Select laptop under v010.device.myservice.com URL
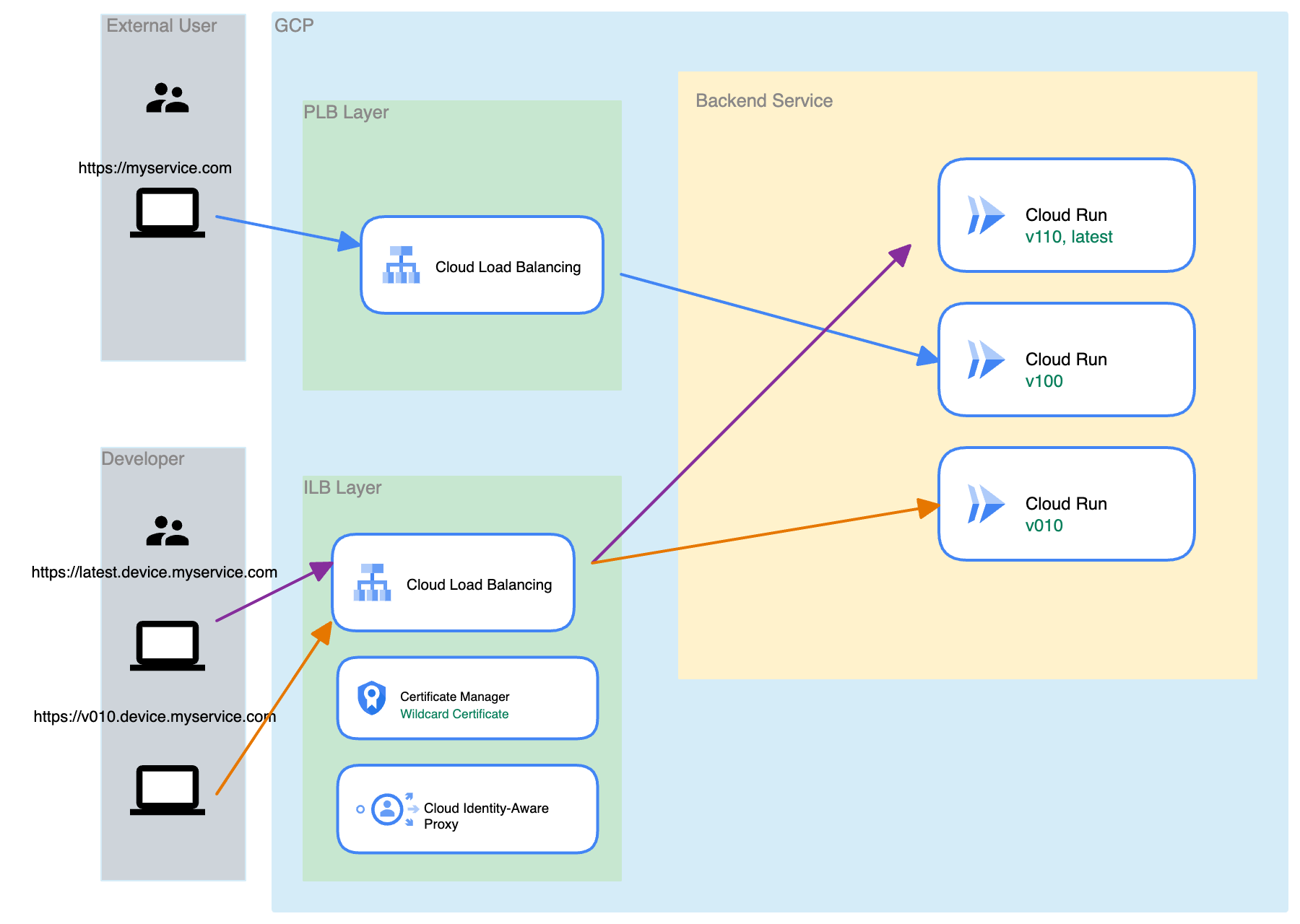The width and height of the screenshot is (1300, 924). [168, 790]
